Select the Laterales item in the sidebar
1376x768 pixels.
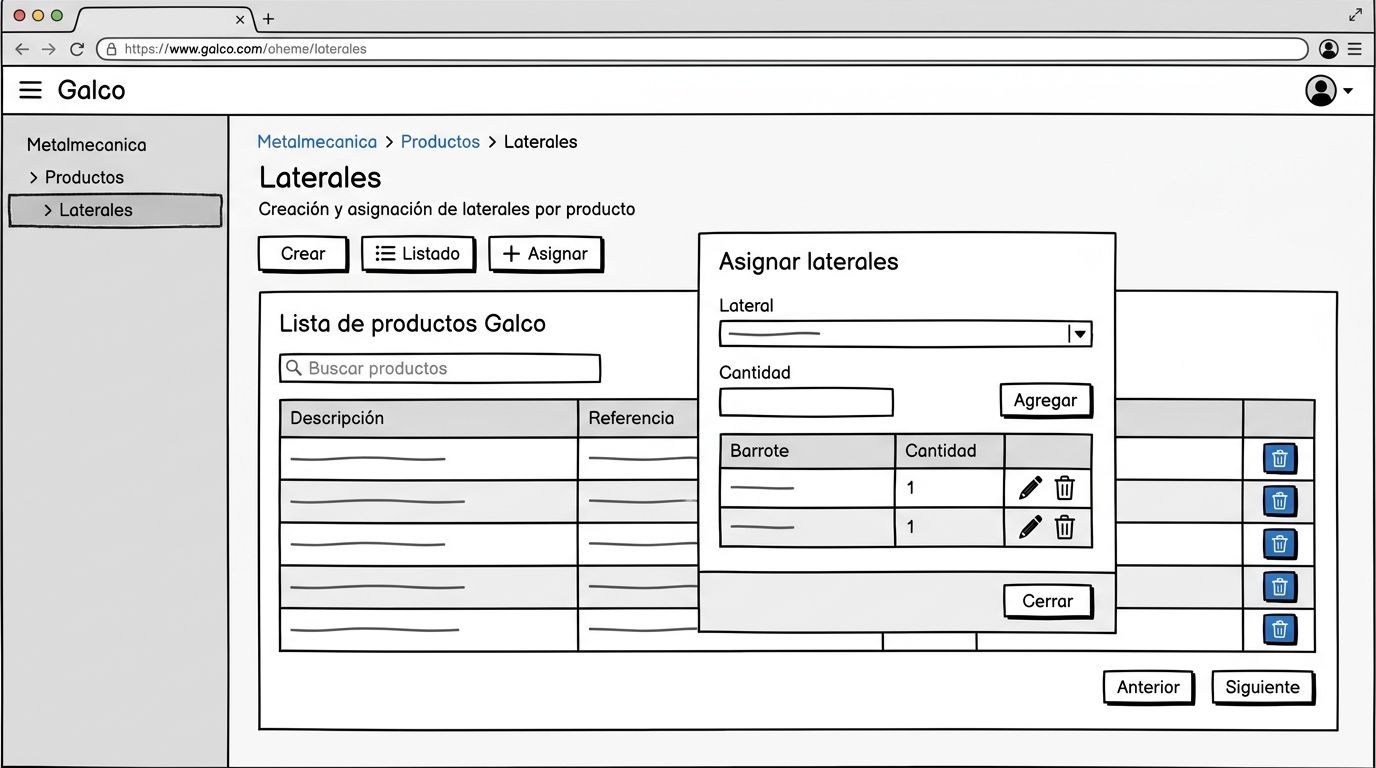(115, 210)
